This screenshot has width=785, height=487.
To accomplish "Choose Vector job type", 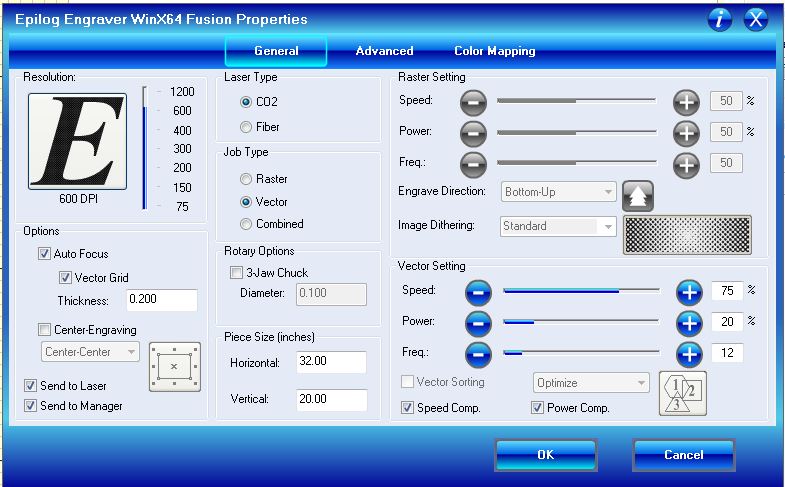I will (x=246, y=202).
